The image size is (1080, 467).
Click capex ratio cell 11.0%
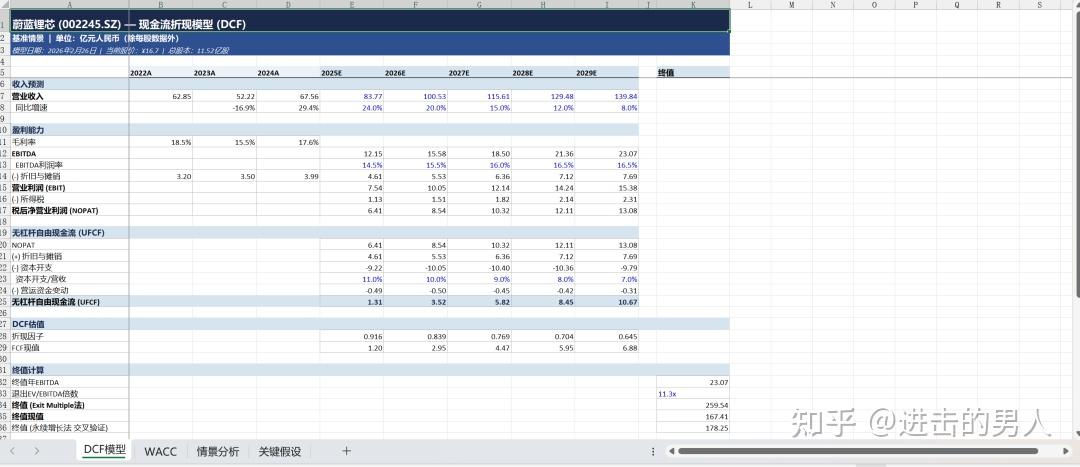(352, 279)
